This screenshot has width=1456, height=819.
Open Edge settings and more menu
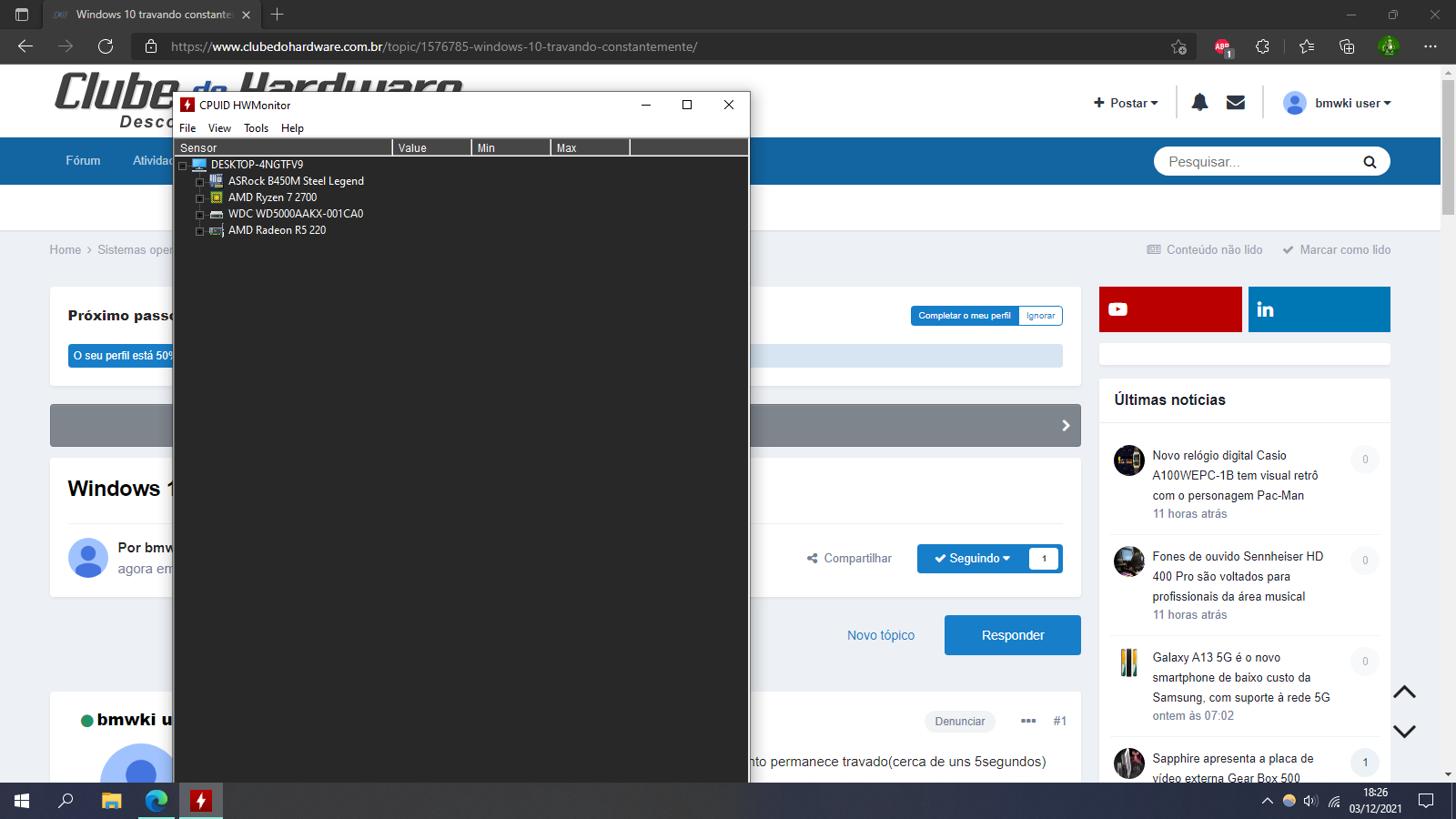tap(1431, 46)
